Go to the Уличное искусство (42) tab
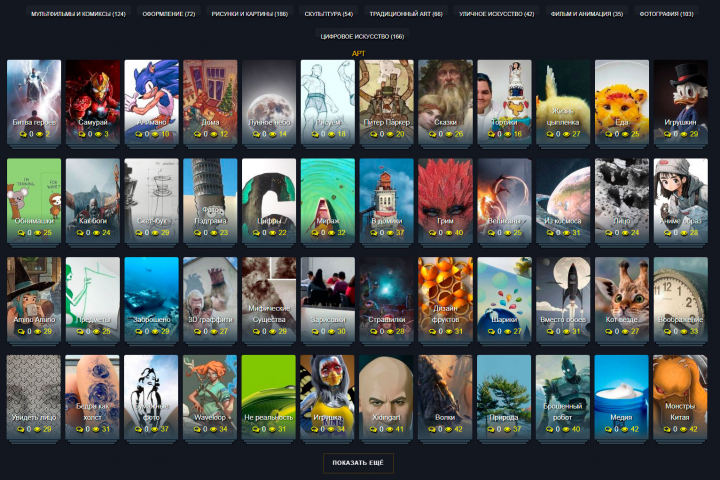The image size is (720, 480). click(496, 14)
